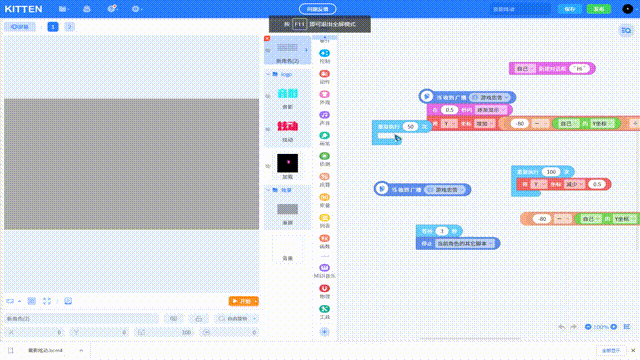This screenshot has height=360, width=640.
Task: Expand the downloaded file chevron in download bar
Action: point(81,351)
